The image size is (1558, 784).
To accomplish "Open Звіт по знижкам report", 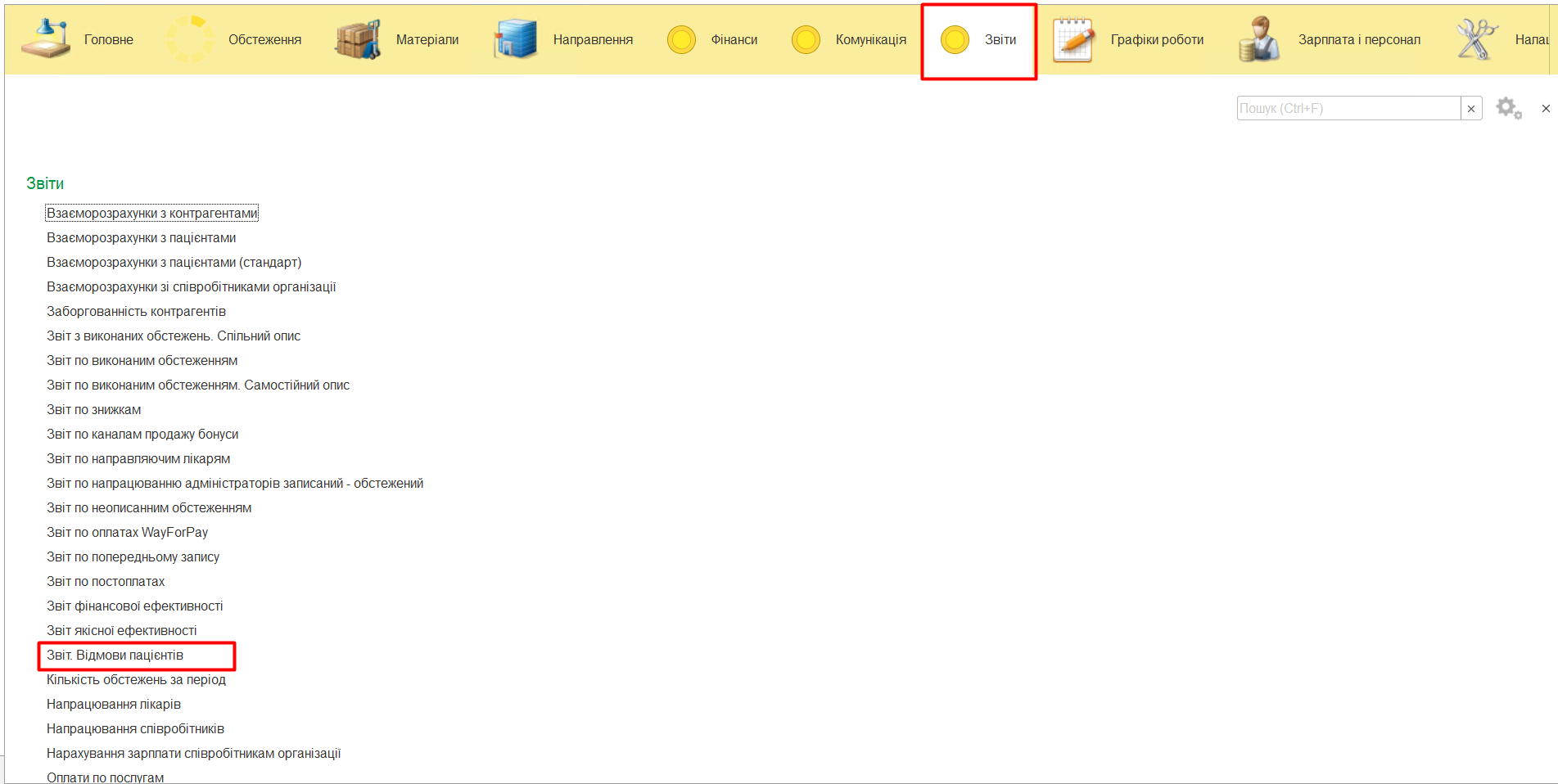I will pyautogui.click(x=94, y=410).
